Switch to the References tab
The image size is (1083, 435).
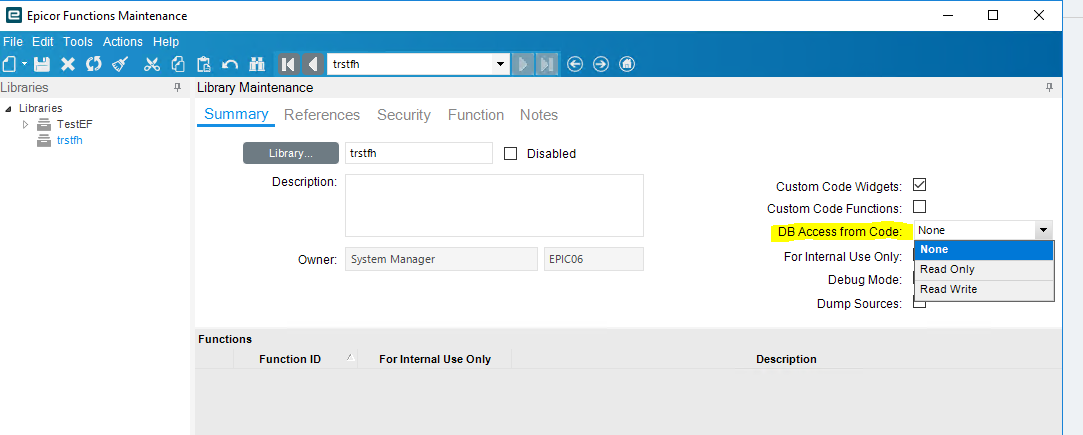pos(322,115)
